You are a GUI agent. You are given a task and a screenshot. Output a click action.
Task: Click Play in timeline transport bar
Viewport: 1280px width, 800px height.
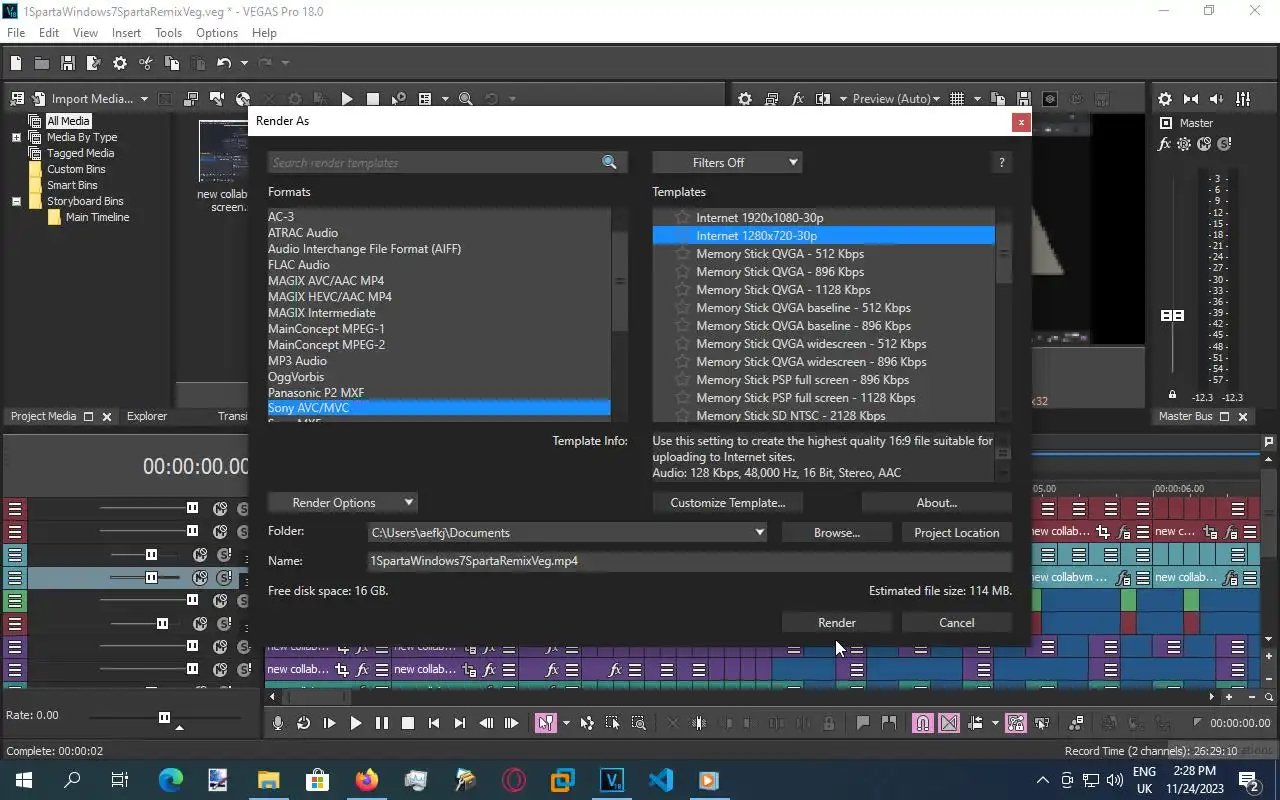pyautogui.click(x=355, y=723)
